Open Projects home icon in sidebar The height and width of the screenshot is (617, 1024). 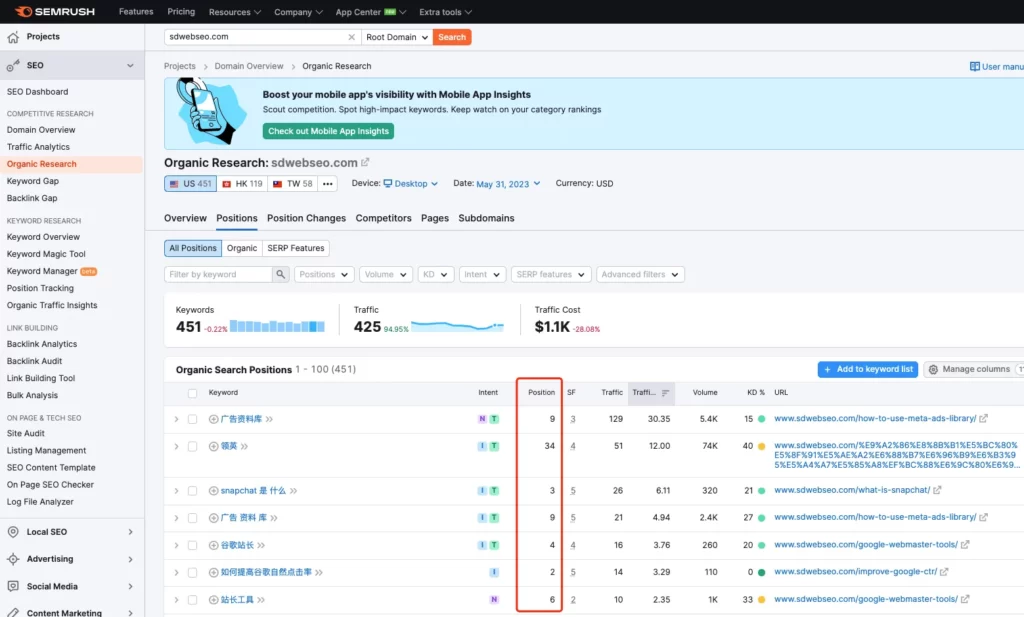click(13, 37)
